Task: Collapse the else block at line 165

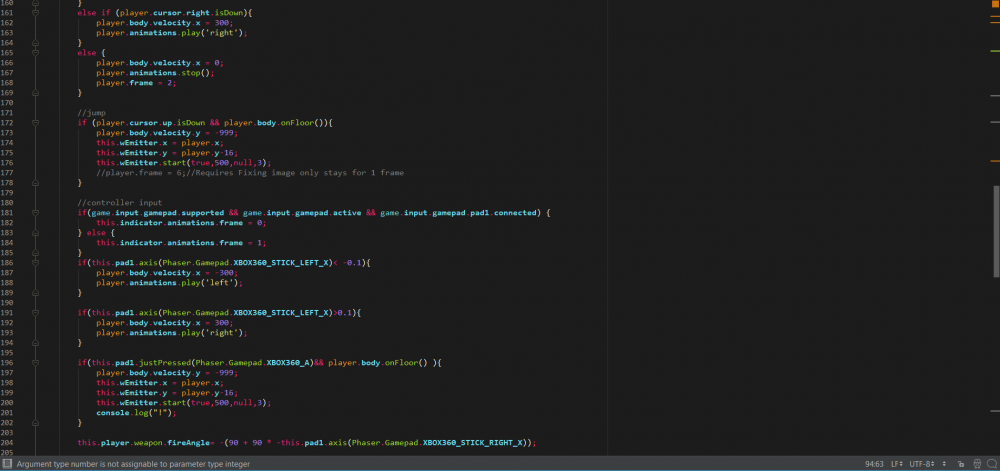Action: pyautogui.click(x=35, y=52)
